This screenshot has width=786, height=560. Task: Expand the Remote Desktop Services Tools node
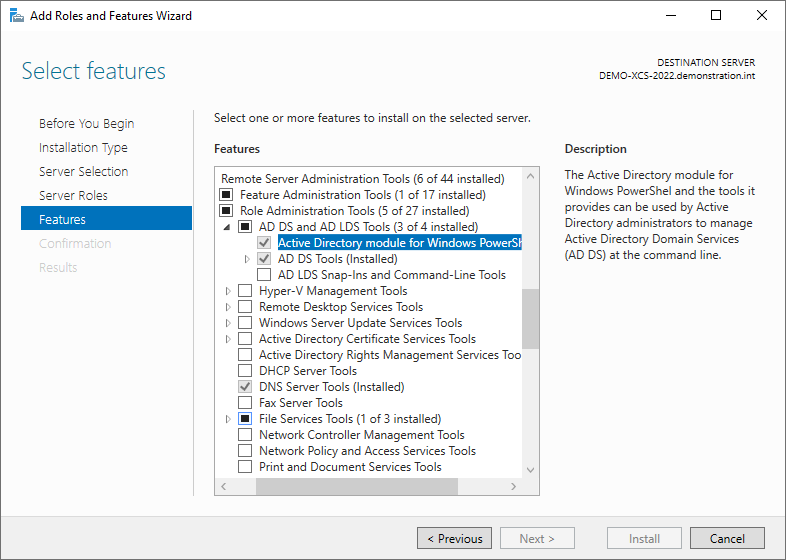pyautogui.click(x=229, y=307)
